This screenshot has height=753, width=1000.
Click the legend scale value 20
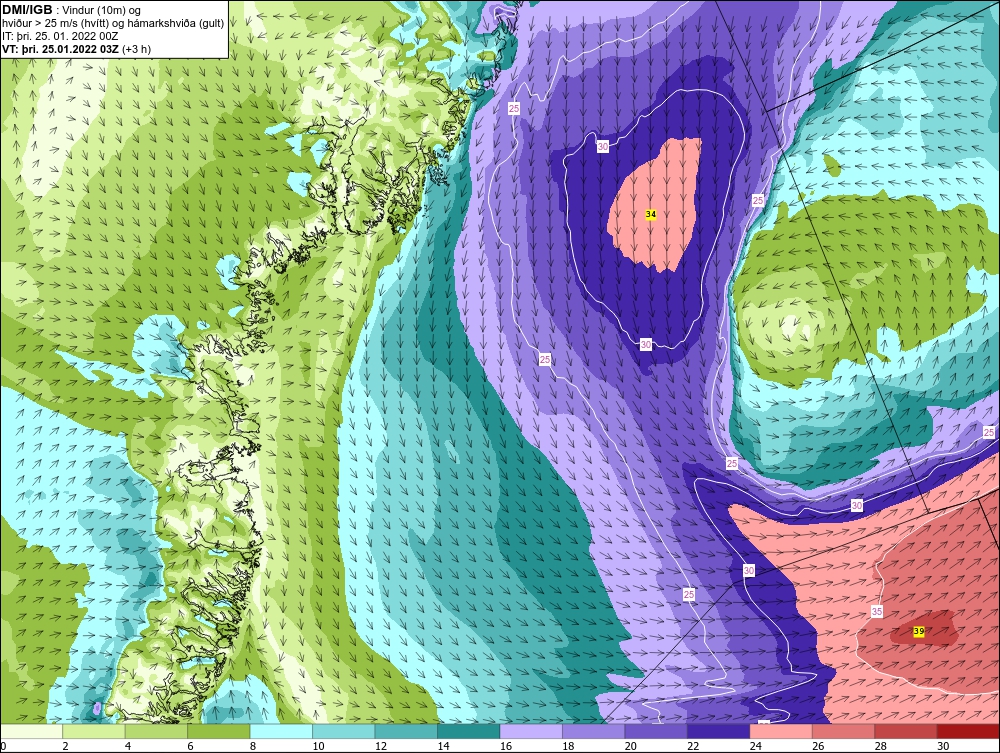tap(630, 746)
